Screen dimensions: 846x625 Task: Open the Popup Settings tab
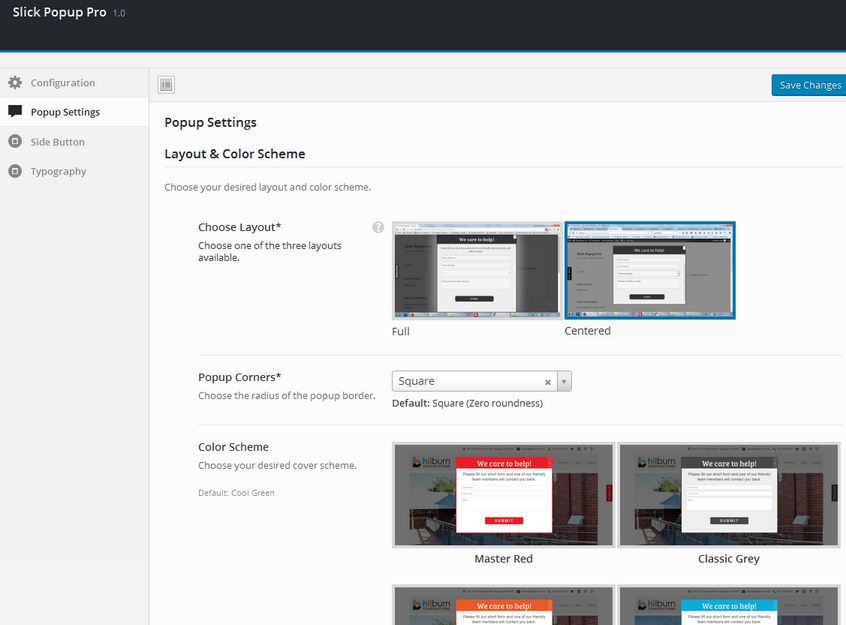click(x=74, y=112)
